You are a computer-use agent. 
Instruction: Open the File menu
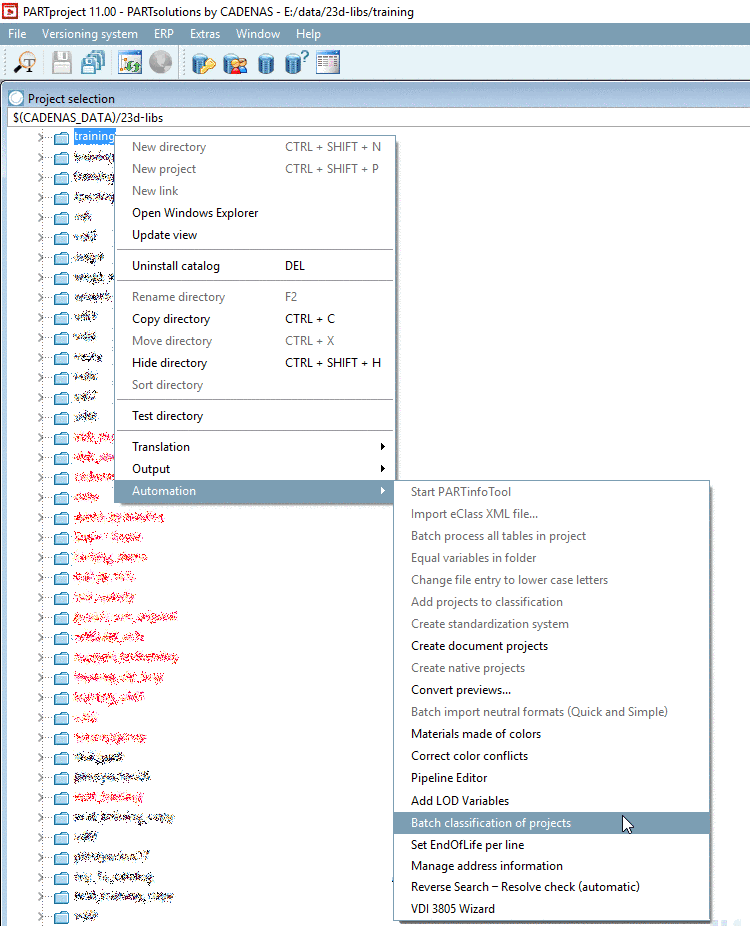coord(17,34)
